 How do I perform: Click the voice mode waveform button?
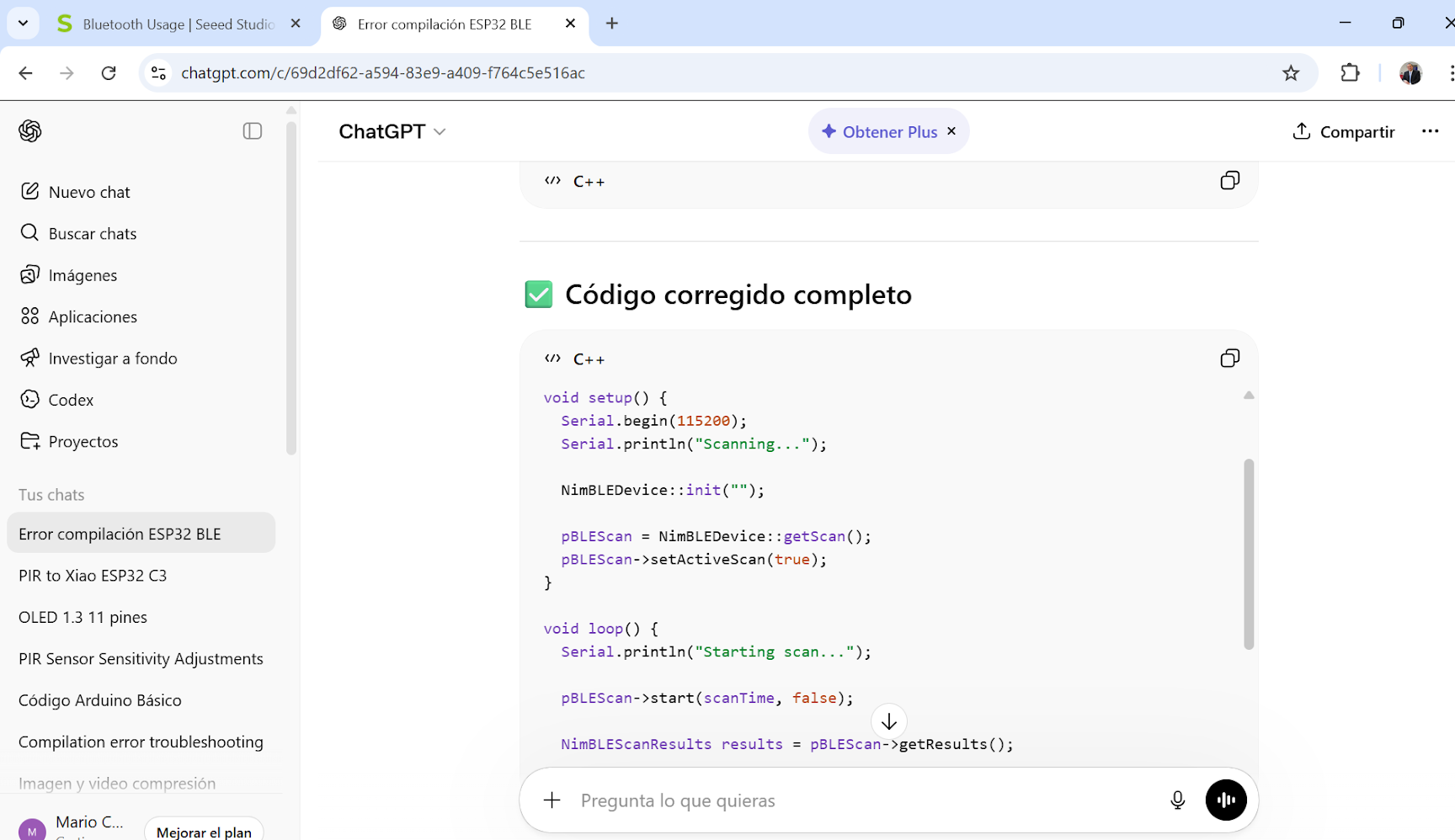click(1226, 800)
